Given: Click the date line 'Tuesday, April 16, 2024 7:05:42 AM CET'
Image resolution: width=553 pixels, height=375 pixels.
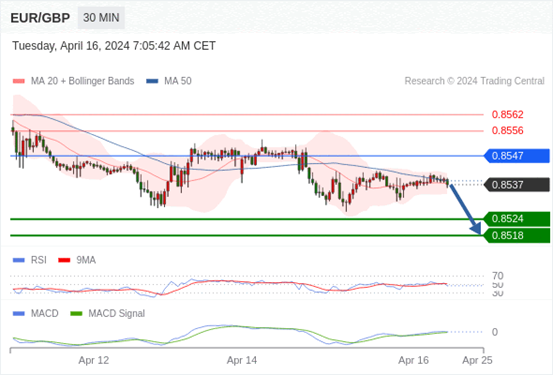Looking at the screenshot, I should (114, 46).
